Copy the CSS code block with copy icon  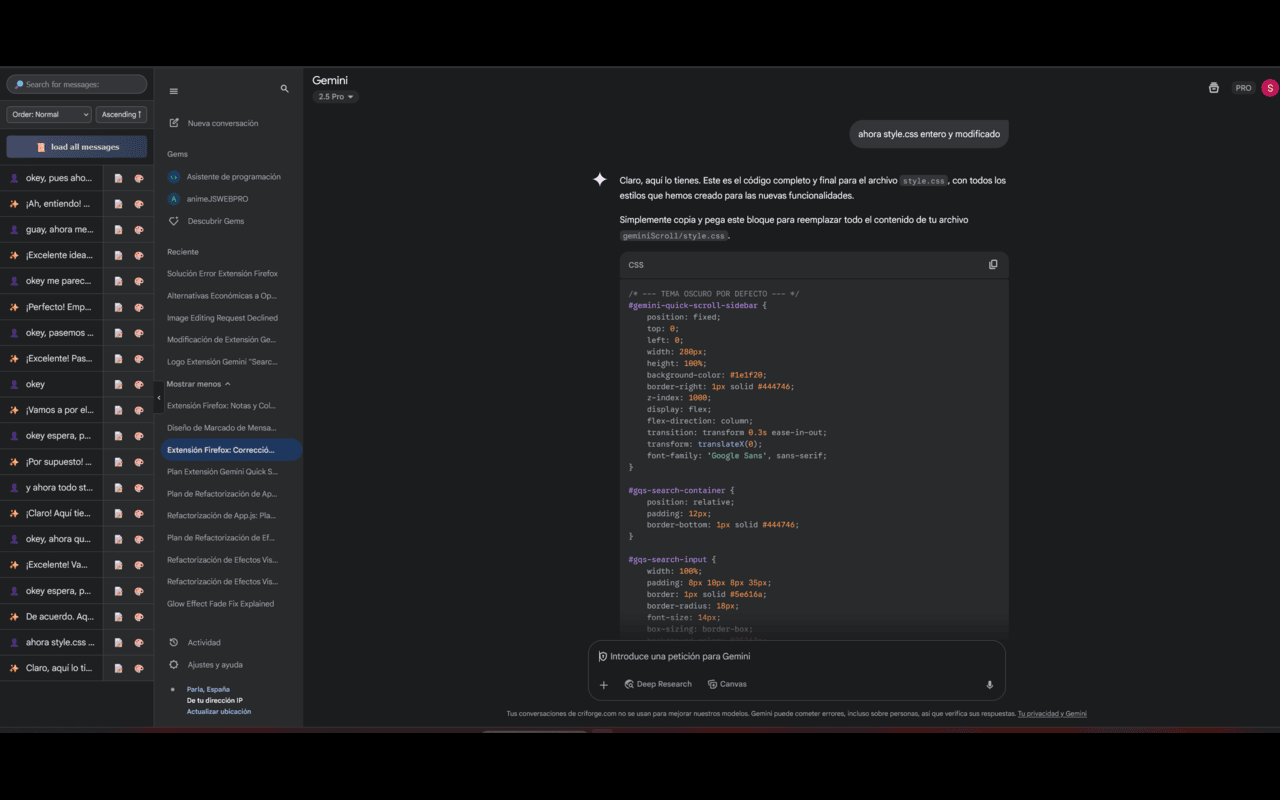993,265
